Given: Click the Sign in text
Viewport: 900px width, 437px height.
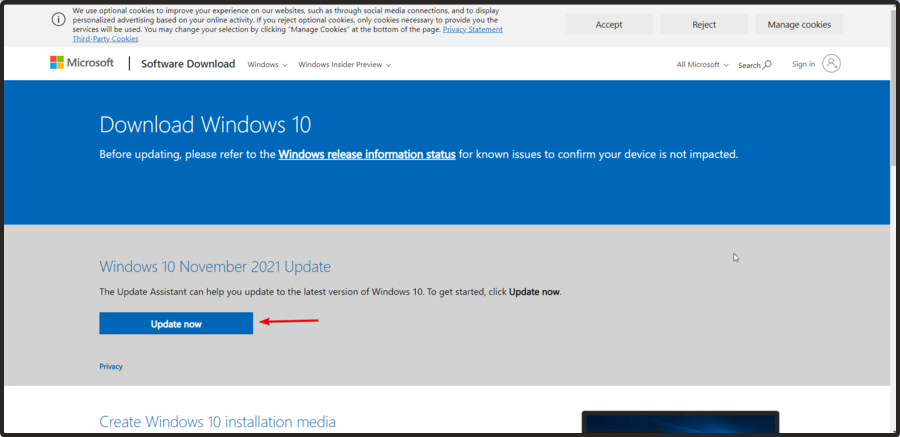Looking at the screenshot, I should coord(804,64).
